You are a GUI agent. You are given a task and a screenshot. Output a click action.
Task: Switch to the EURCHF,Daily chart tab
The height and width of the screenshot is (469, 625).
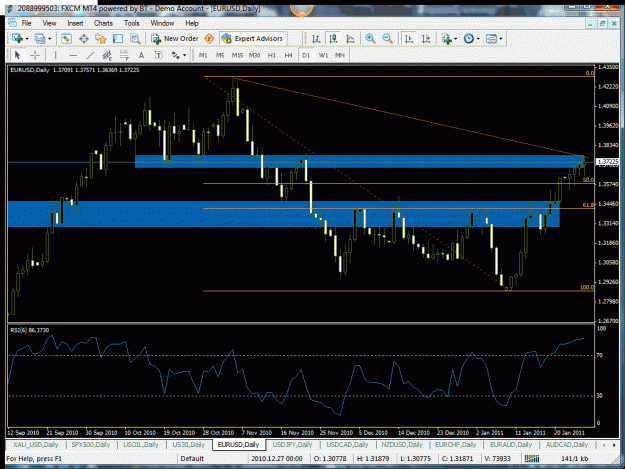456,445
